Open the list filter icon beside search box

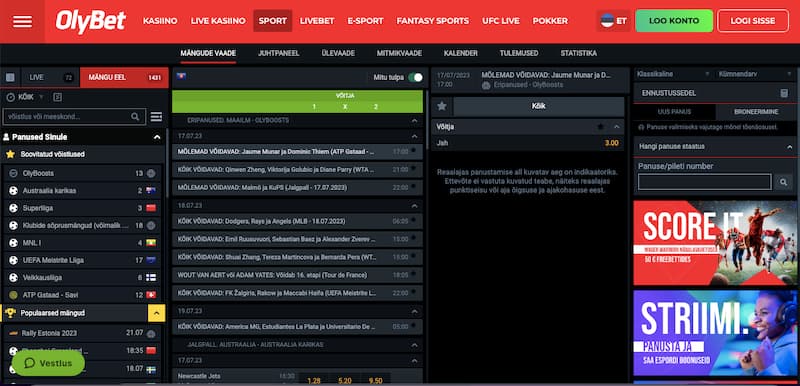tap(156, 117)
